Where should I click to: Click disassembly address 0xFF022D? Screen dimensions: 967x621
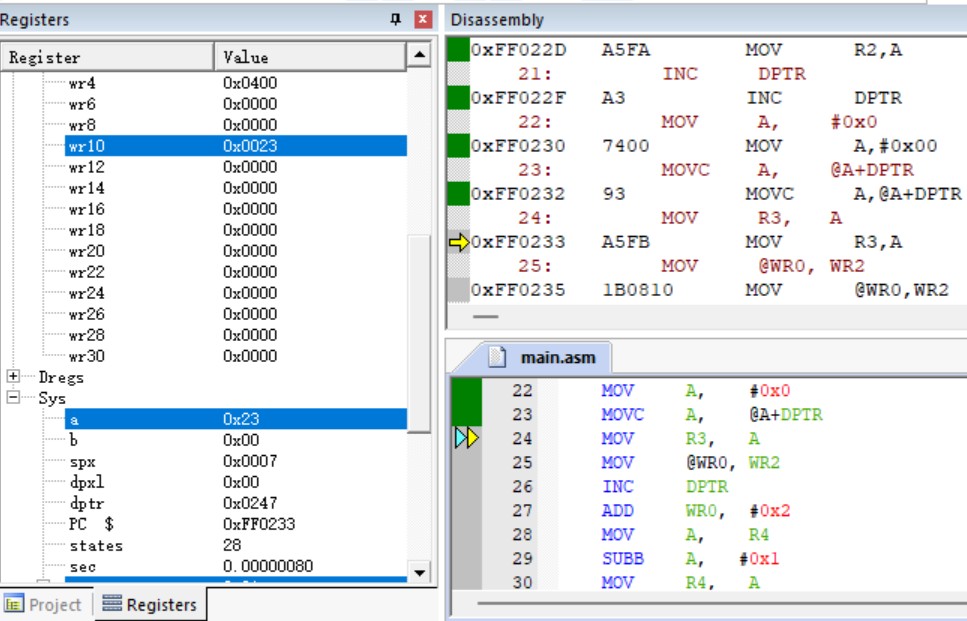pos(518,49)
